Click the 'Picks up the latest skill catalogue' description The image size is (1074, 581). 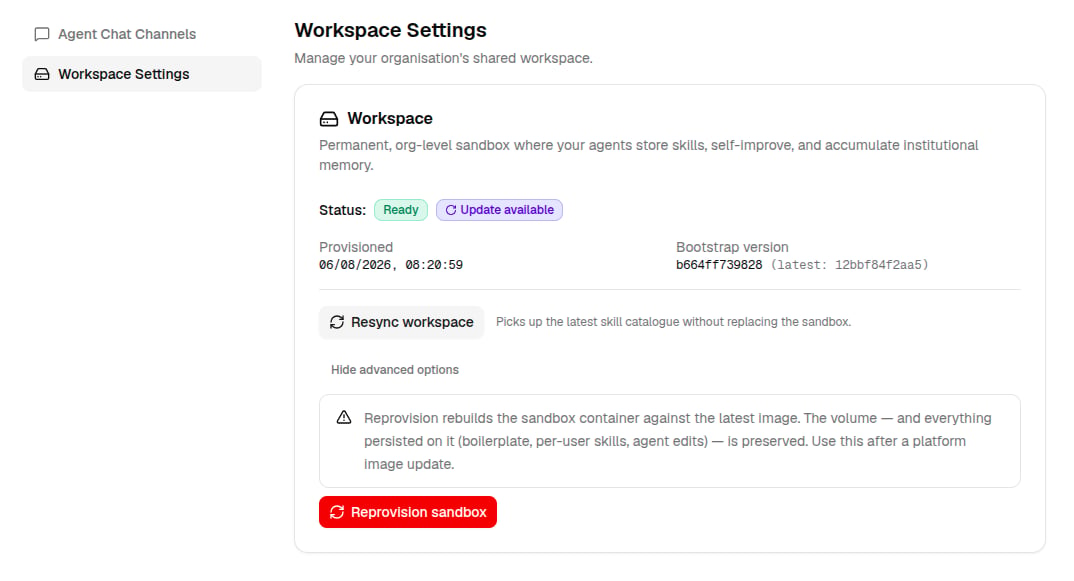673,322
